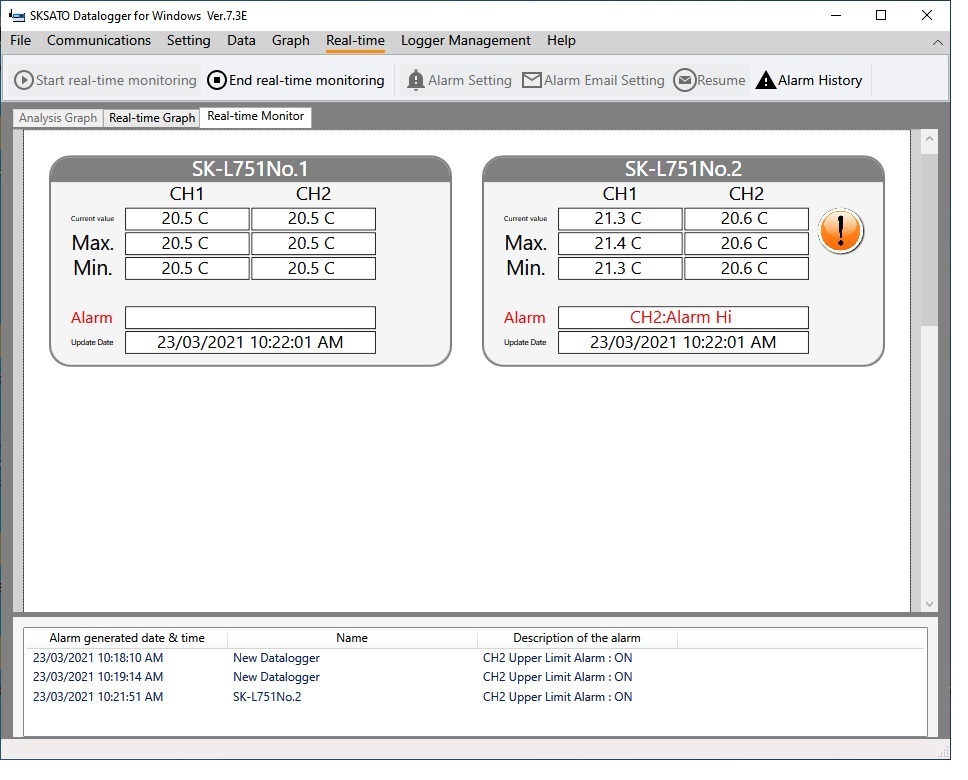Click the Alarm History button label

pos(820,80)
